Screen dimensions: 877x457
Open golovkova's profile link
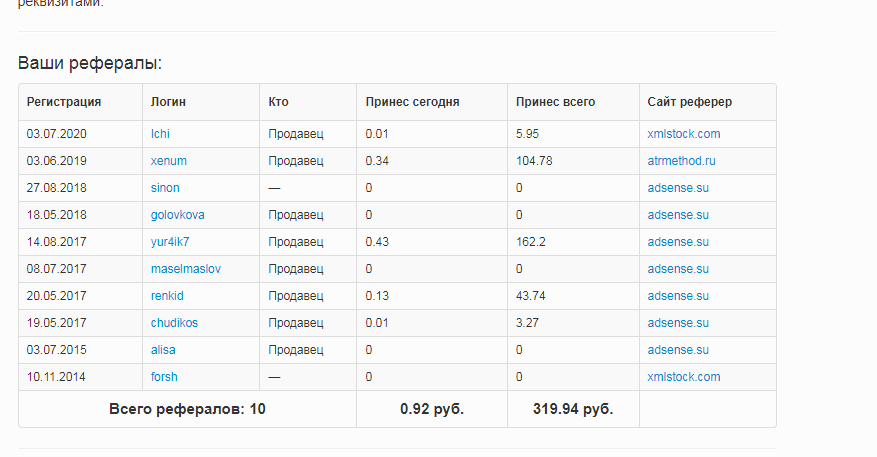pyautogui.click(x=178, y=215)
